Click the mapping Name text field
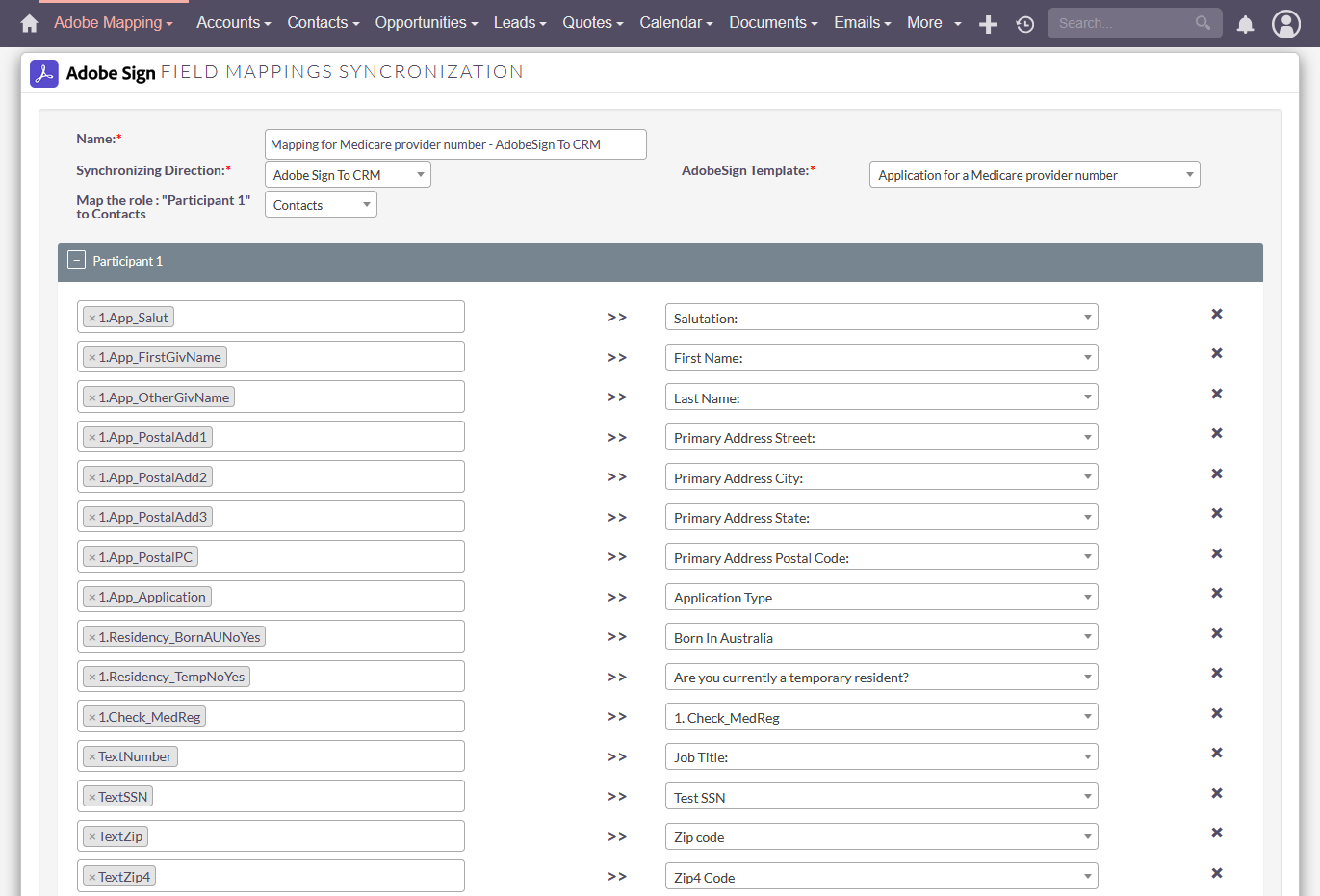Screen dimensions: 1320x896 455,144
